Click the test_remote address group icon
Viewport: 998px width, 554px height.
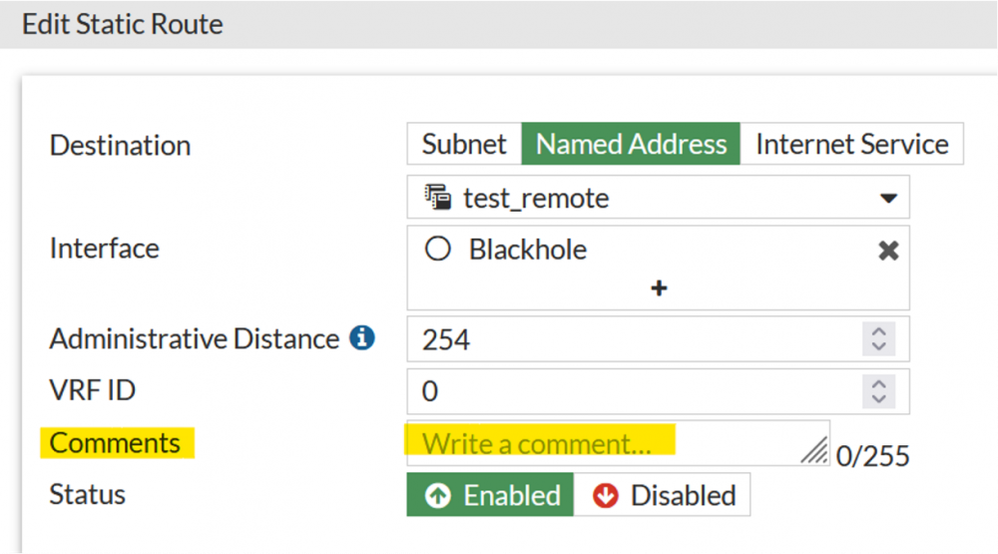[437, 198]
